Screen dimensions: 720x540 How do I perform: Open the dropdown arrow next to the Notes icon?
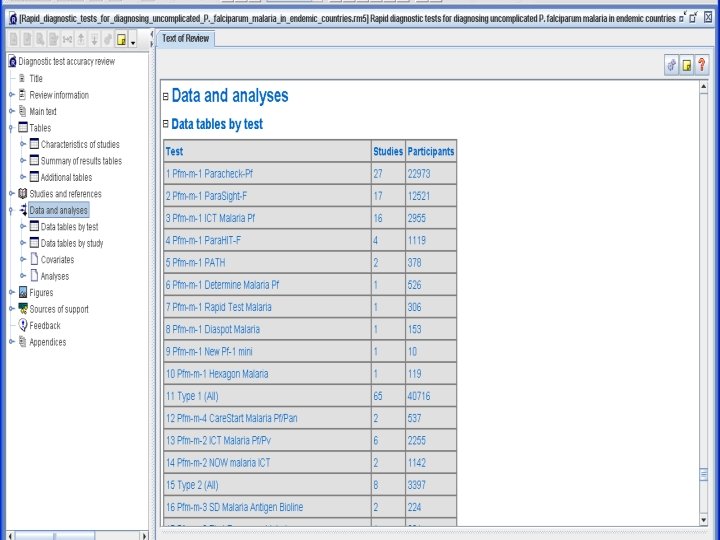(133, 42)
